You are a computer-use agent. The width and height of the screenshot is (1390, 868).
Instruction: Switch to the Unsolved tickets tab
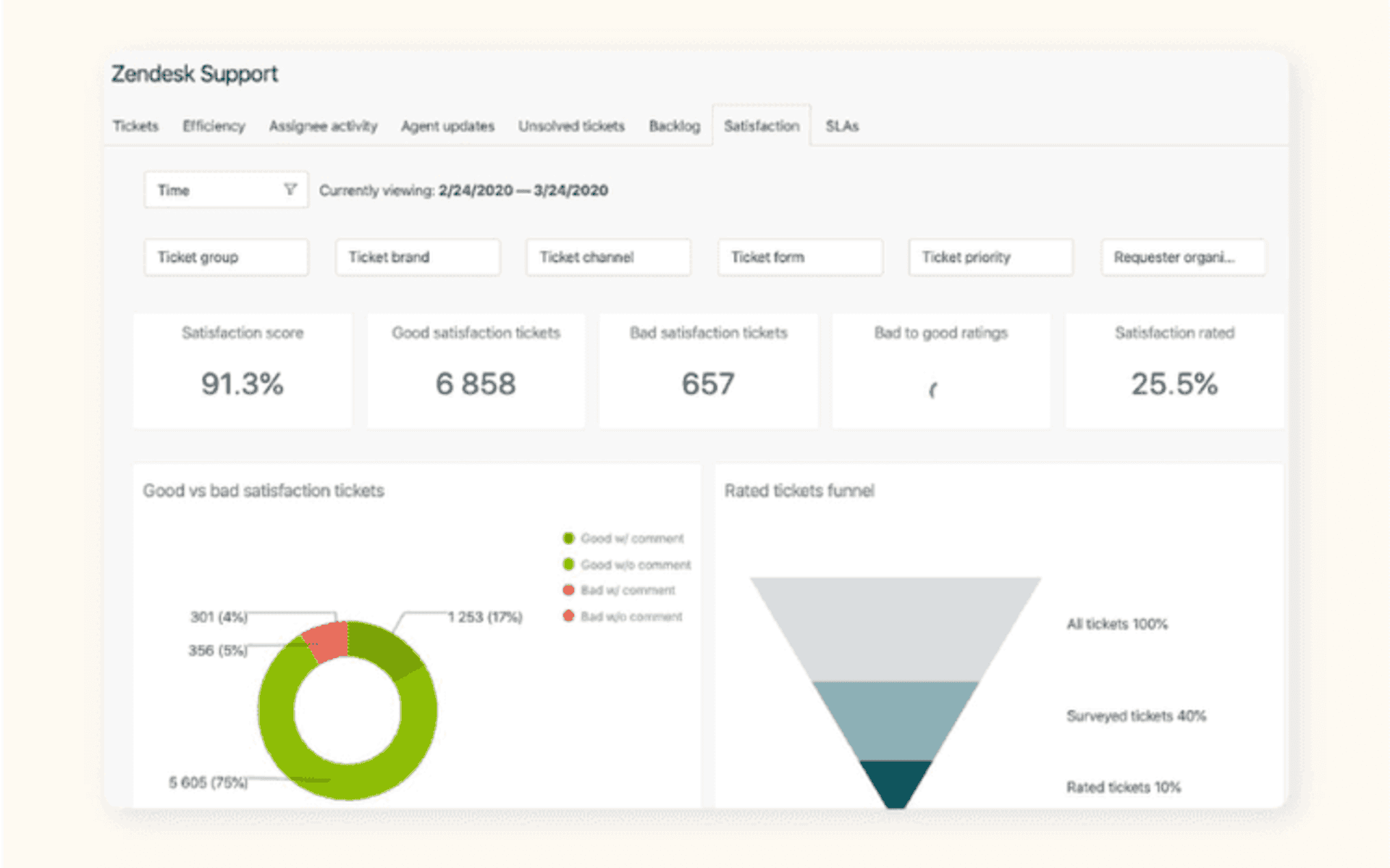(571, 126)
